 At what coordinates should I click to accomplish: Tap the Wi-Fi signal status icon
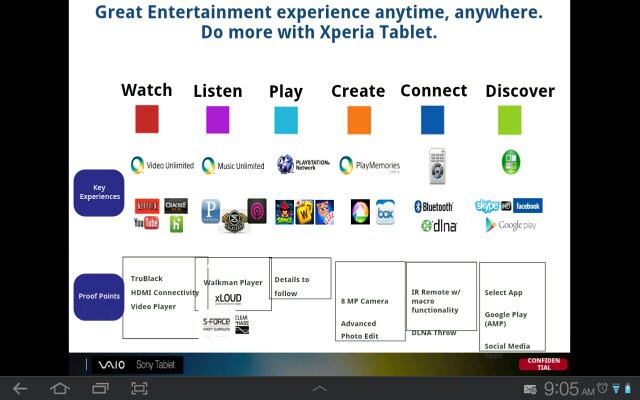(616, 388)
